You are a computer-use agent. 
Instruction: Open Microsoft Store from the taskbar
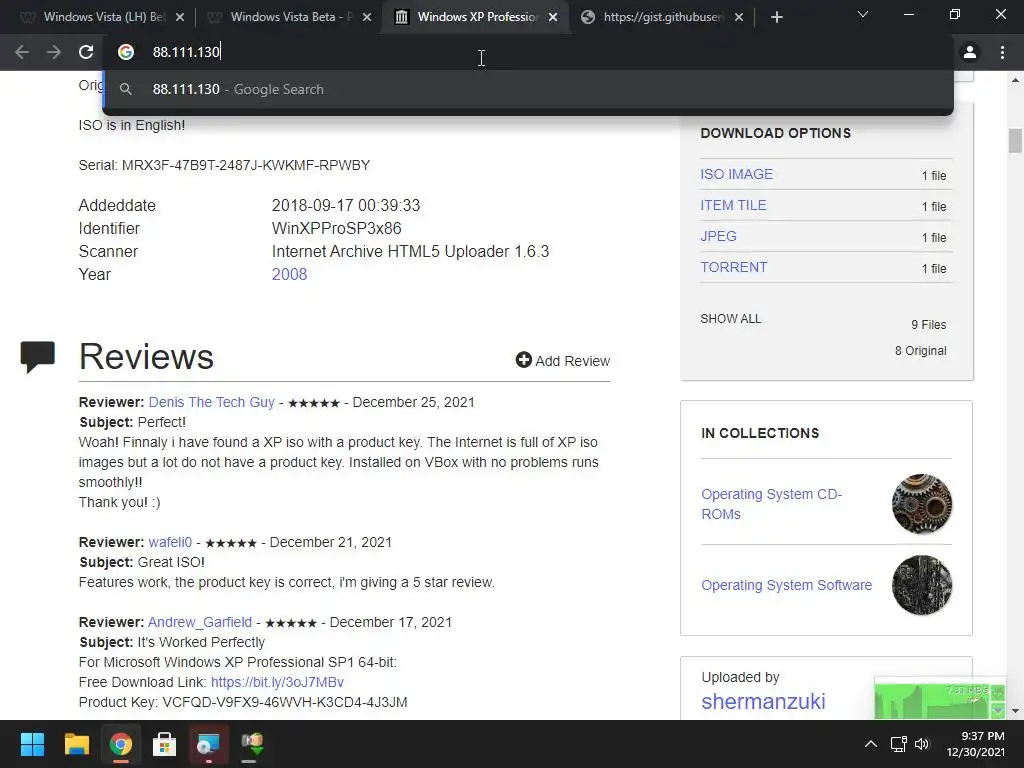[x=164, y=744]
